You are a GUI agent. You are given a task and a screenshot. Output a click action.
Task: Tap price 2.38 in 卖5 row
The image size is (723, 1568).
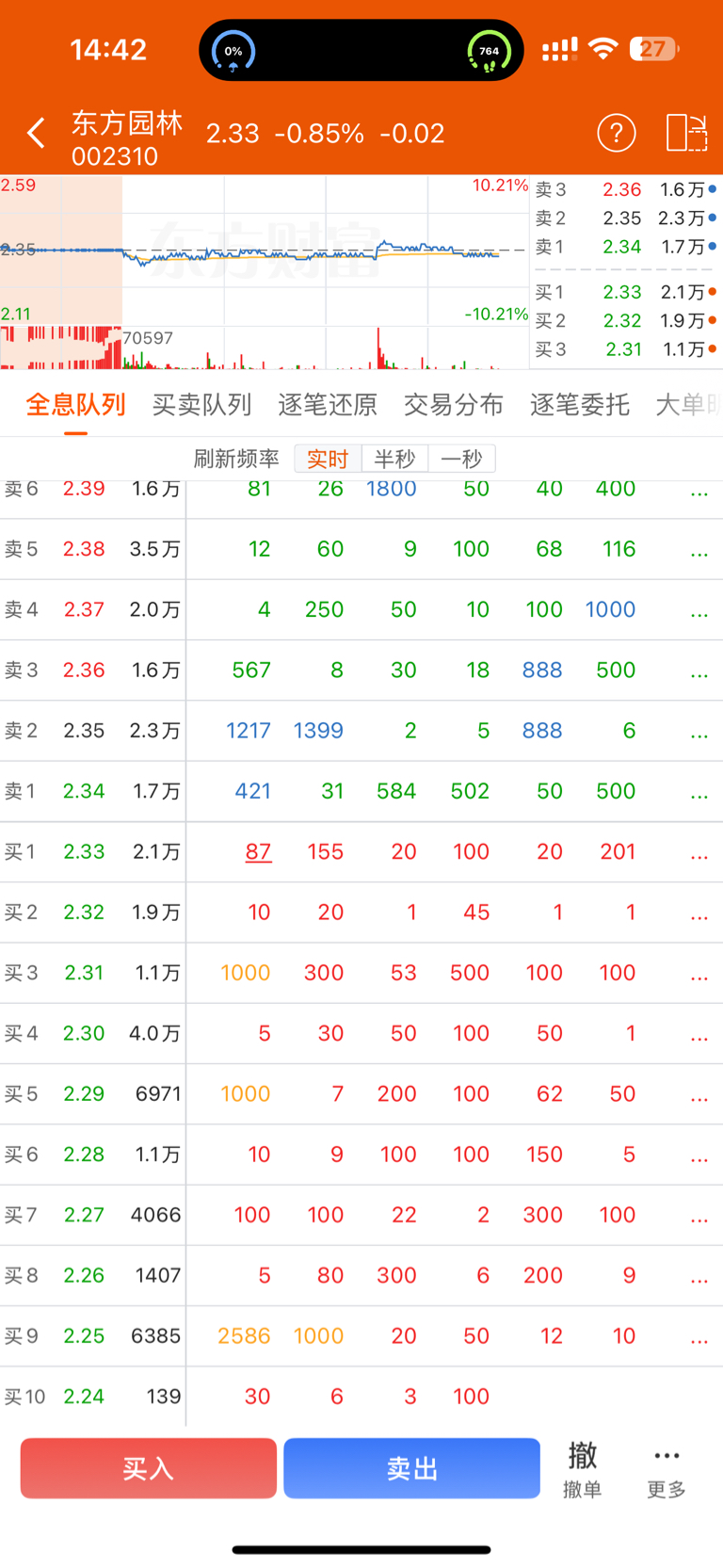(x=84, y=549)
